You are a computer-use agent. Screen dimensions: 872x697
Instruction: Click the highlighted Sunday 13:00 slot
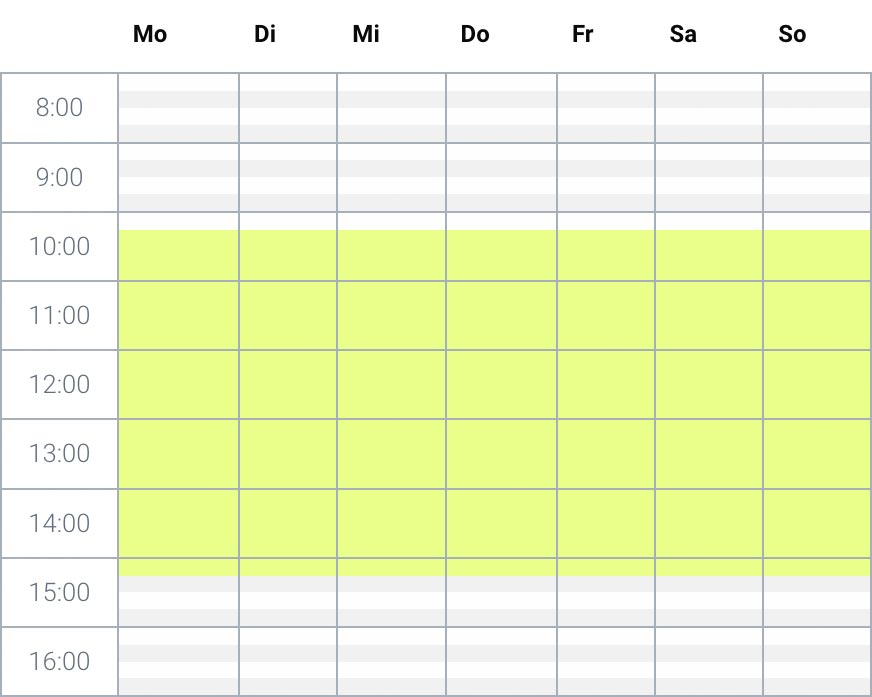(x=817, y=454)
